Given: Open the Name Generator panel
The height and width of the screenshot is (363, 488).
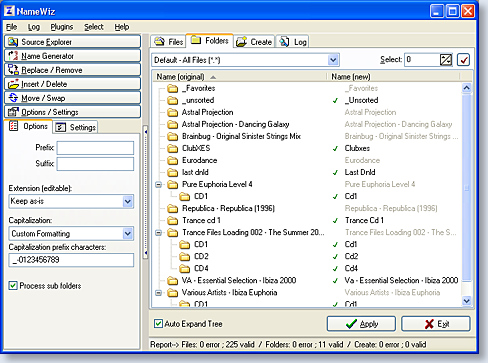Looking at the screenshot, I should (72, 56).
